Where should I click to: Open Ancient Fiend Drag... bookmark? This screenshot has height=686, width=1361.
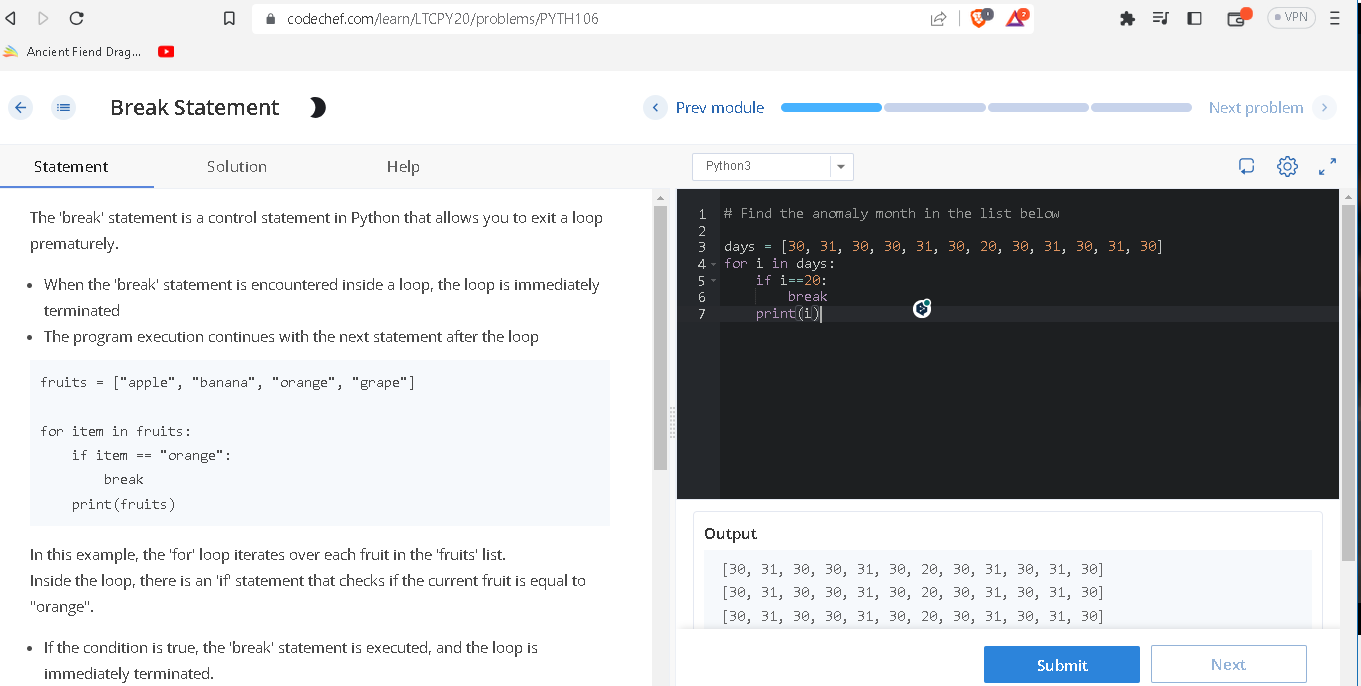point(73,52)
